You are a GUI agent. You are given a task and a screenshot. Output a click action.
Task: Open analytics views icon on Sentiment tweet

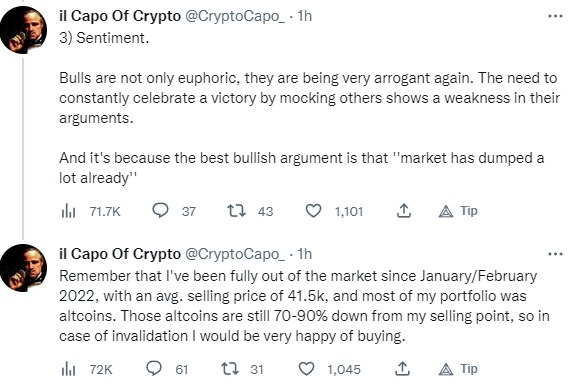click(x=68, y=211)
